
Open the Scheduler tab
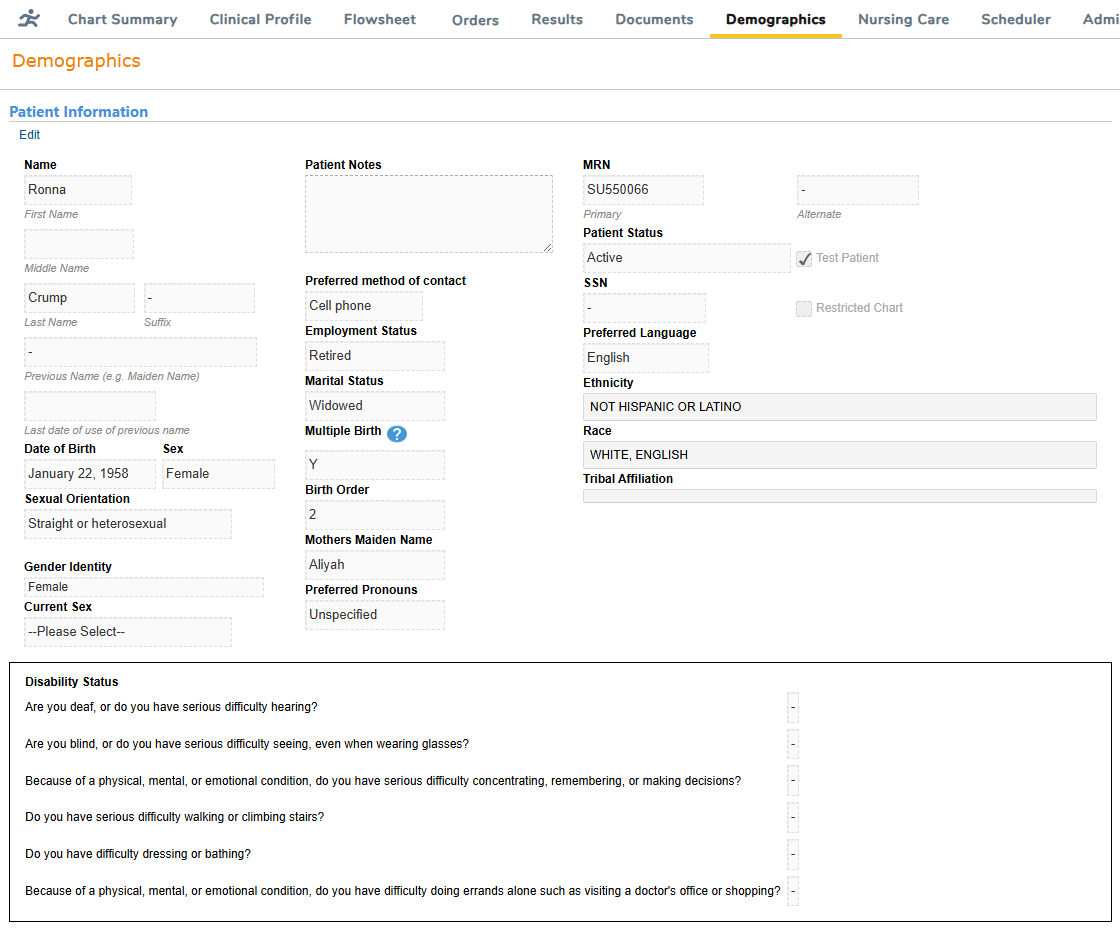[x=1016, y=19]
